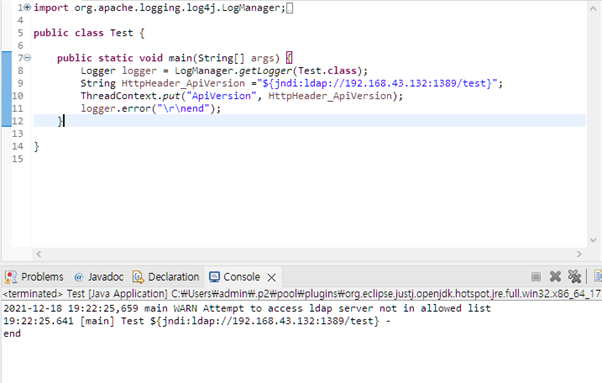602x383 pixels.
Task: Click the editor vertical scrollbar up arrow
Action: click(x=593, y=8)
